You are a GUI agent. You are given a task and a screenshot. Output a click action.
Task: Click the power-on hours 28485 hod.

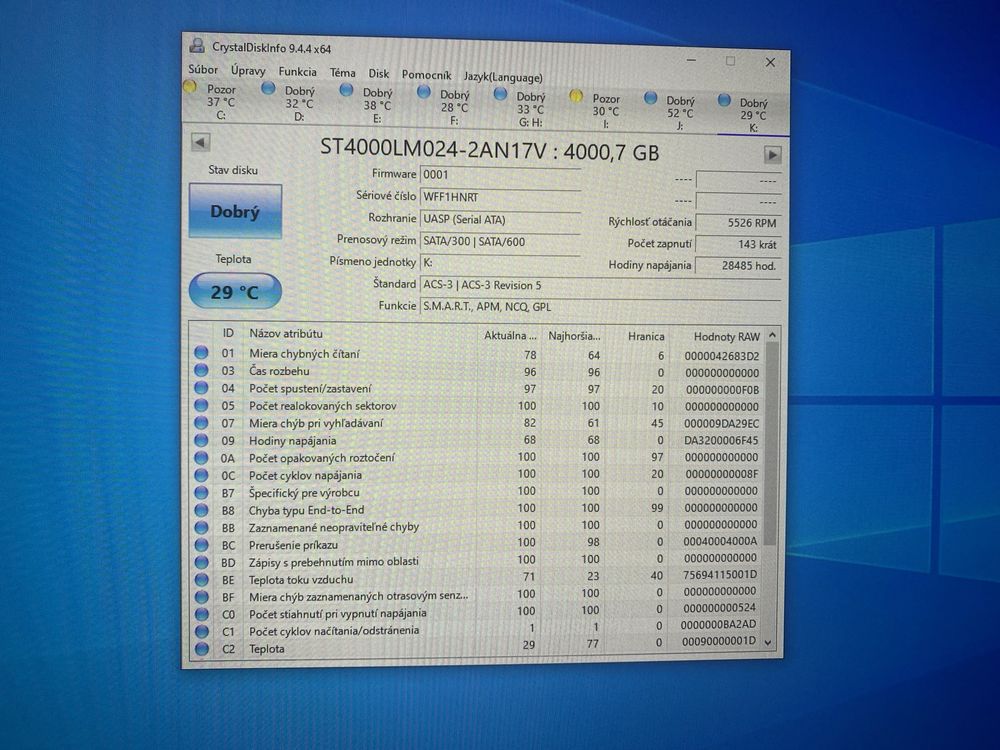tap(738, 265)
